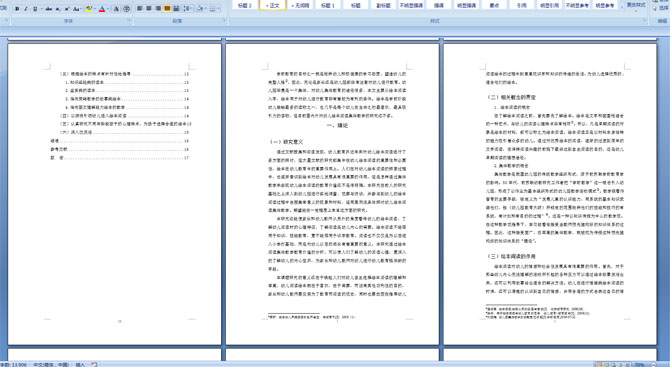Select the 无间隔 style

pyautogui.click(x=300, y=5)
